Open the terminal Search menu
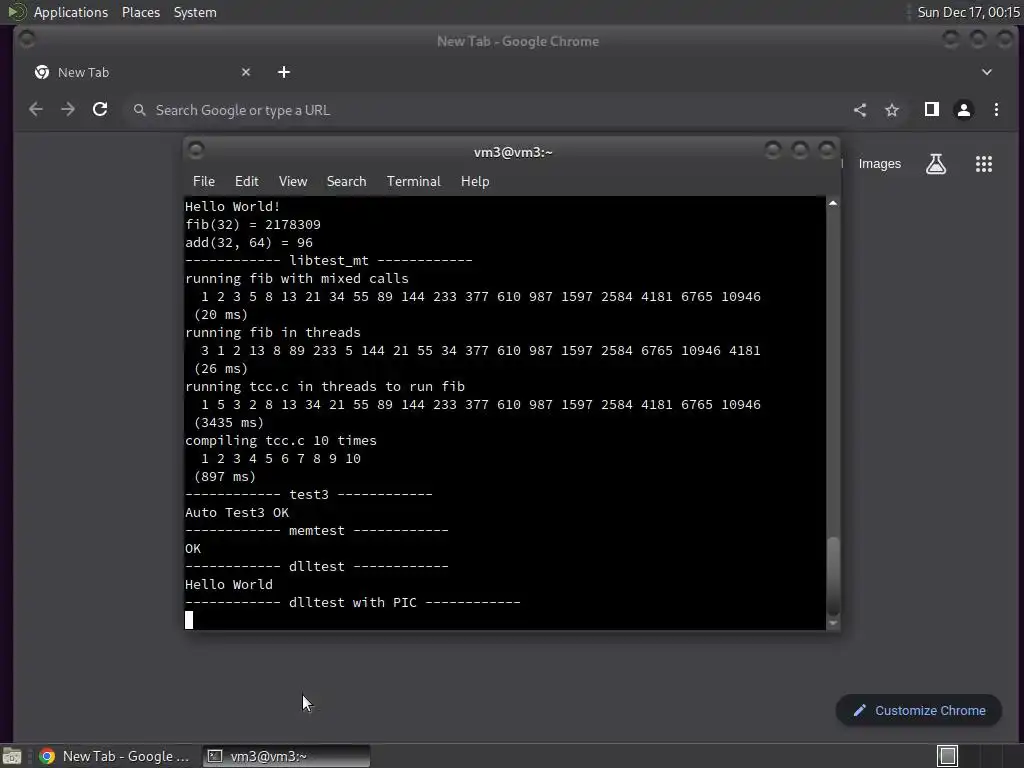The image size is (1024, 768). pyautogui.click(x=346, y=182)
